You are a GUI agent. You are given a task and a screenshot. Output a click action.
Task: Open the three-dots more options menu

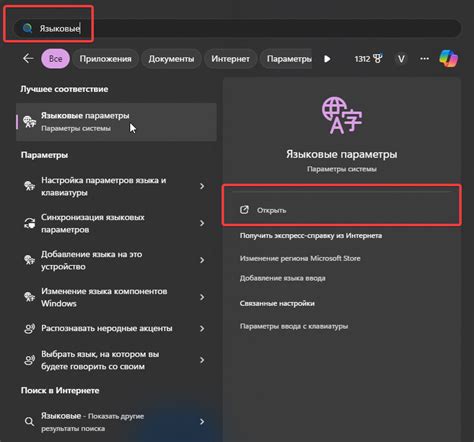point(424,59)
